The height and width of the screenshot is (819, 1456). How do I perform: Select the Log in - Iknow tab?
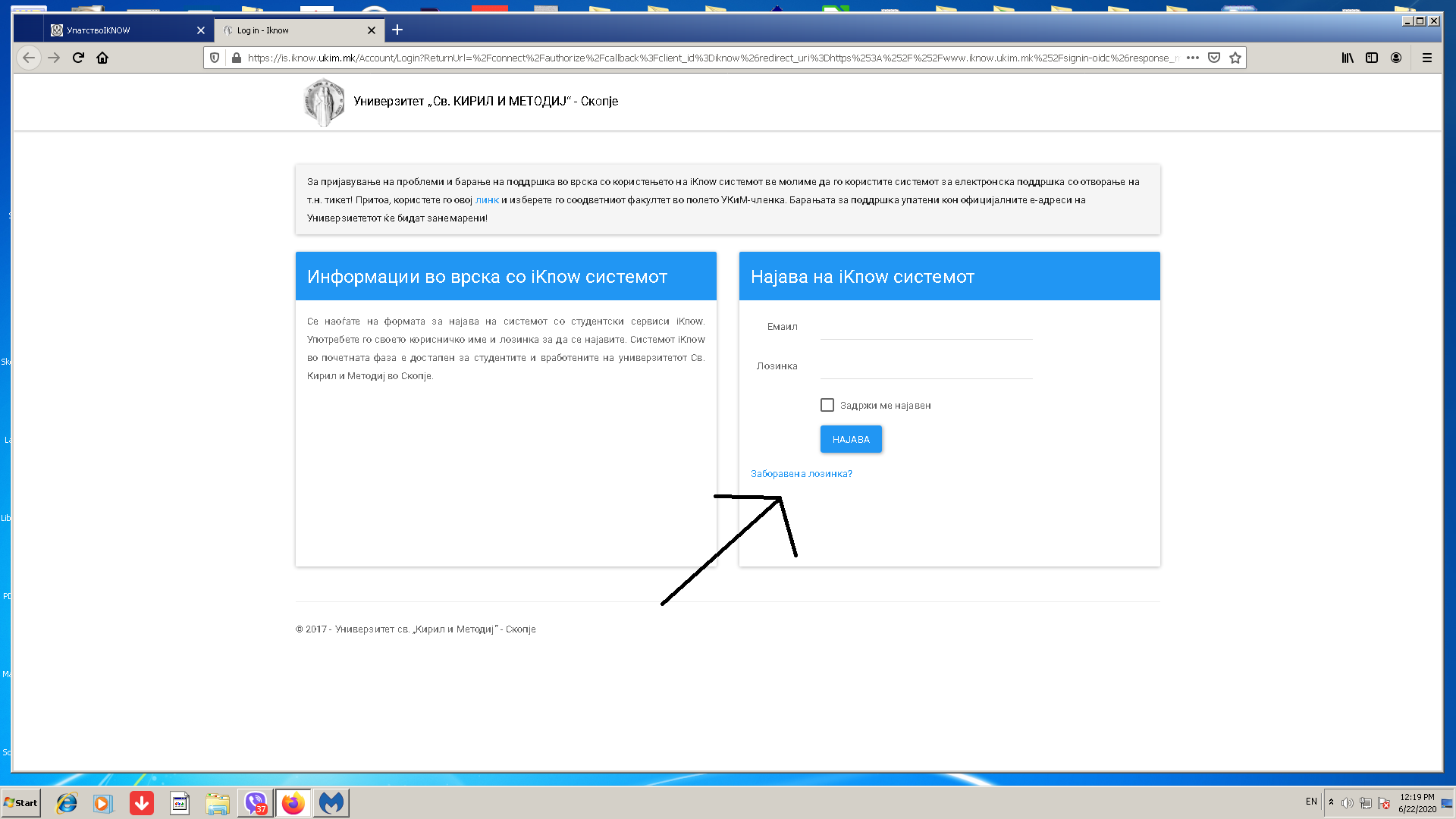click(300, 30)
